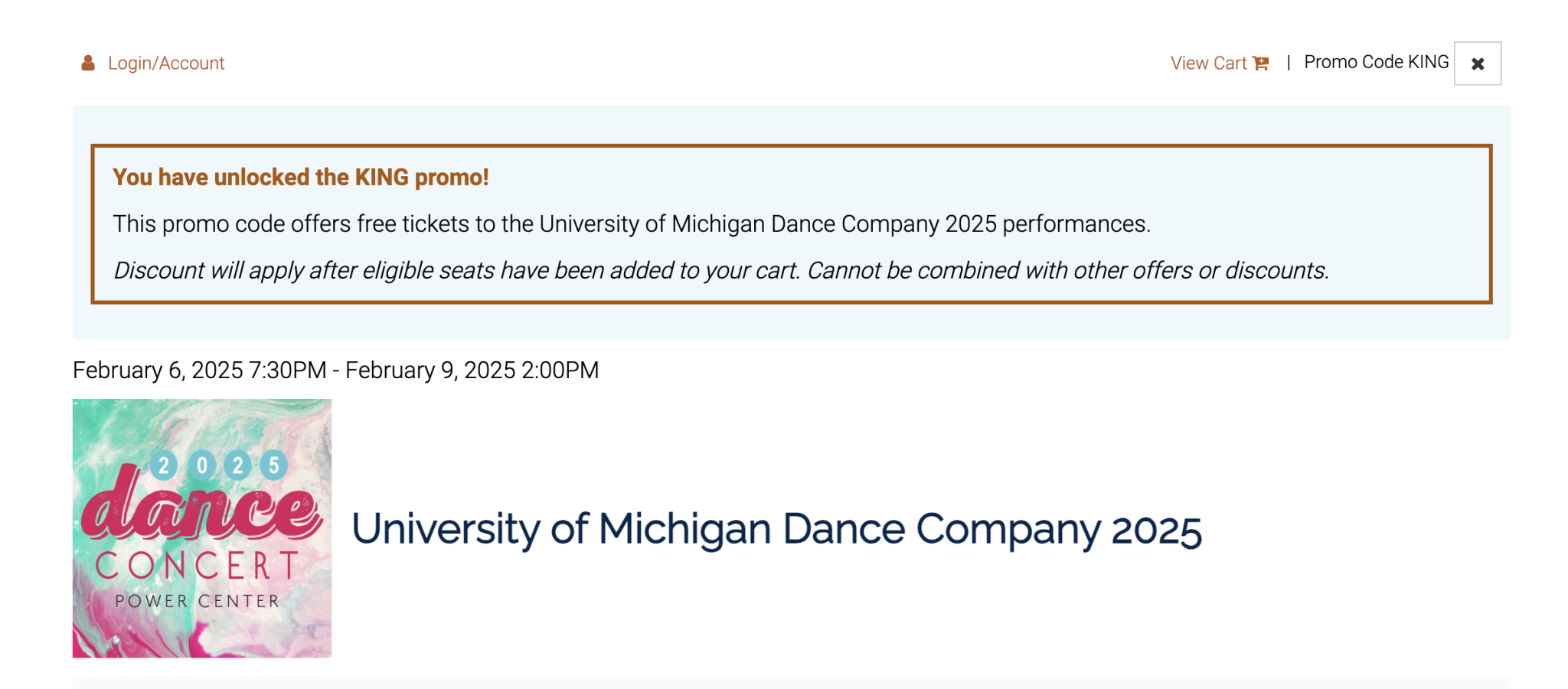The height and width of the screenshot is (689, 1568).
Task: Click the Promo Code KING label
Action: 1376,62
